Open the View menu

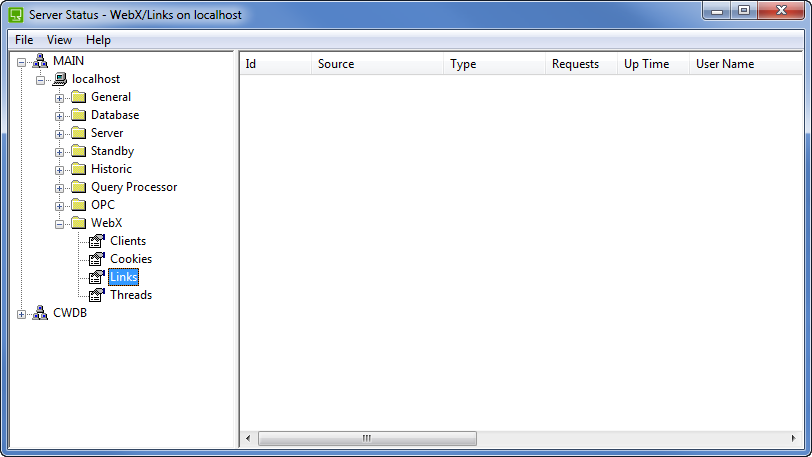click(x=59, y=40)
